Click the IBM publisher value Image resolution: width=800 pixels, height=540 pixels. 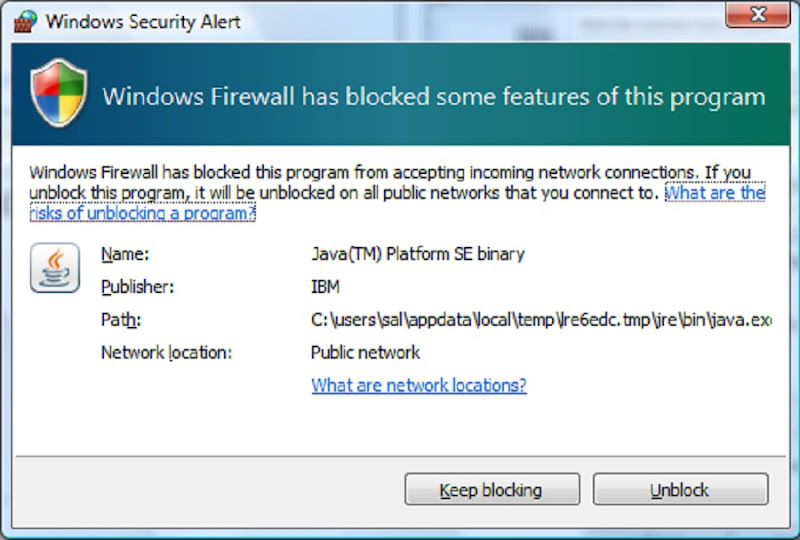tap(326, 287)
